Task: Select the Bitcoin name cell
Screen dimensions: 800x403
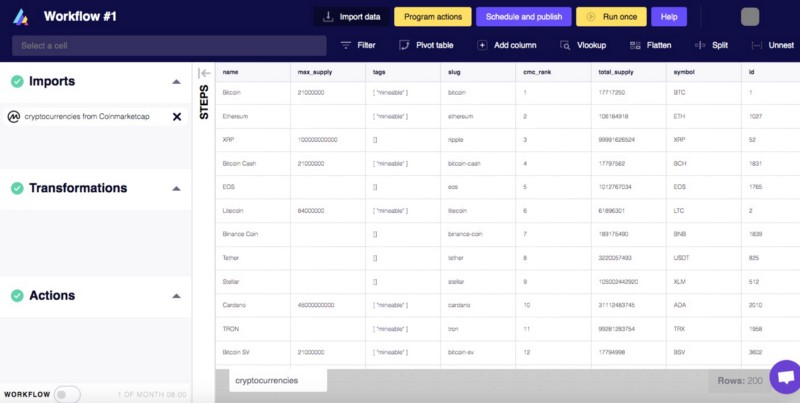Action: (253, 93)
